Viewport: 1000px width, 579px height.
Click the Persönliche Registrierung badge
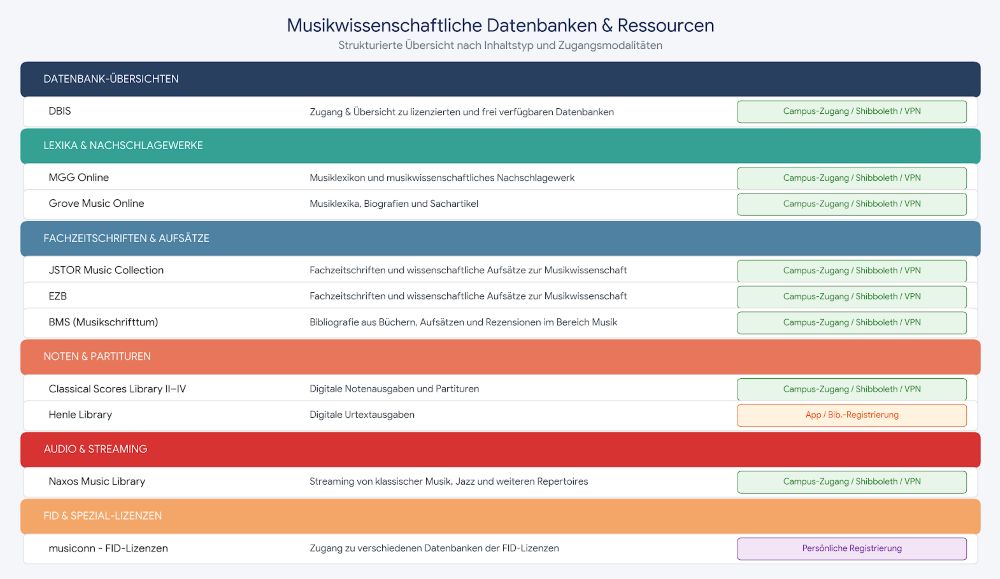tap(851, 548)
